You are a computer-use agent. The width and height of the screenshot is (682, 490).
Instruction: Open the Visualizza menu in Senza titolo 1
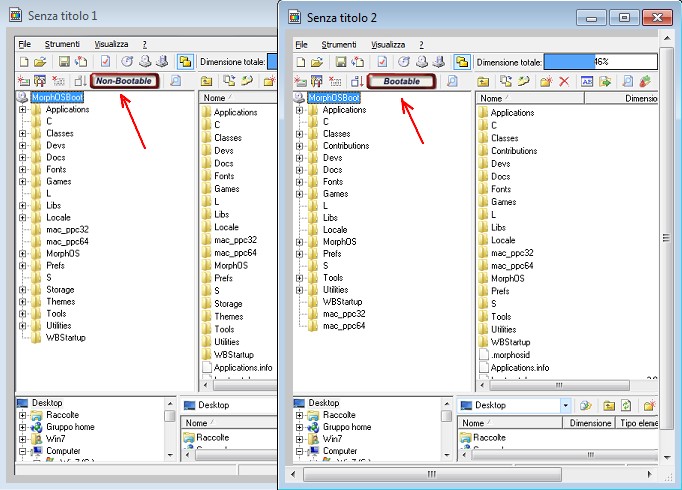pyautogui.click(x=111, y=45)
